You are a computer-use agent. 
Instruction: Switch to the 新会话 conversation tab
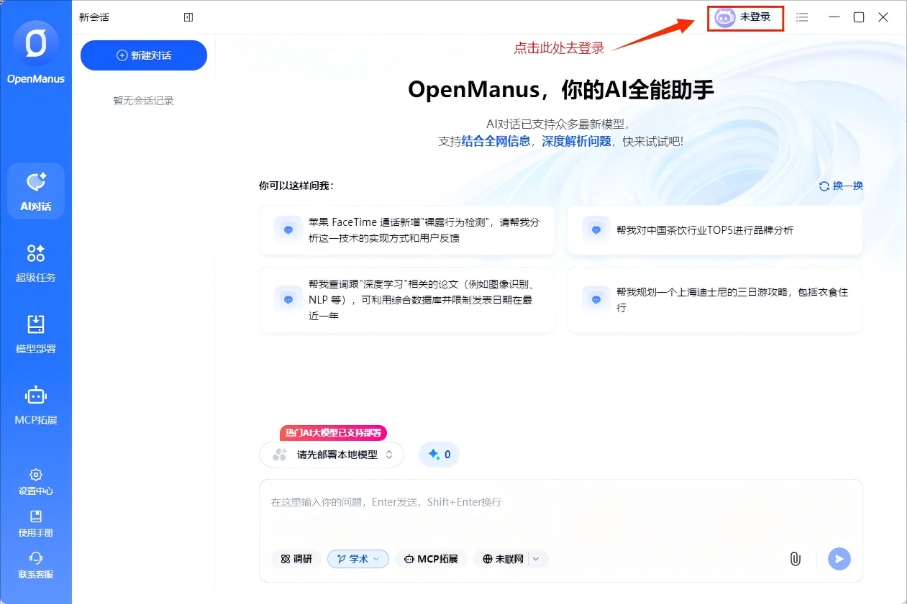point(93,17)
